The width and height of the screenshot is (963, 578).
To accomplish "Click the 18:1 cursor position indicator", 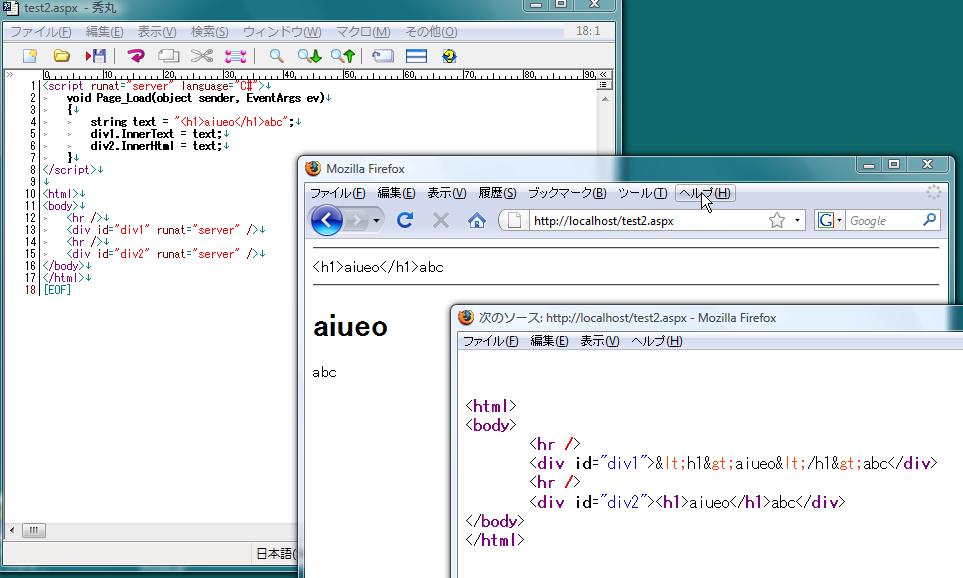I will click(x=588, y=31).
